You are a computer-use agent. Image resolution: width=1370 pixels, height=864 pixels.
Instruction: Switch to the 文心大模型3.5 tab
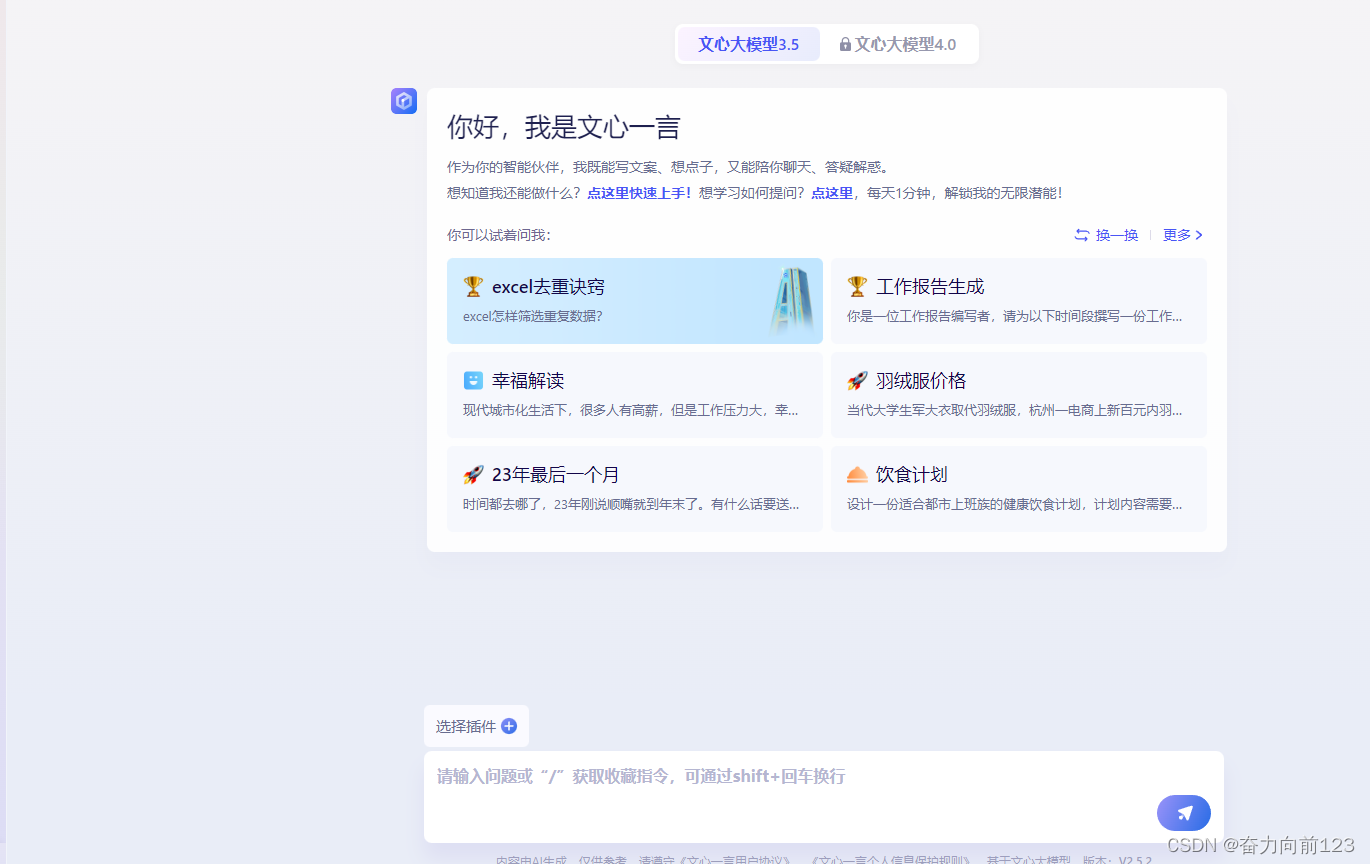click(x=749, y=44)
